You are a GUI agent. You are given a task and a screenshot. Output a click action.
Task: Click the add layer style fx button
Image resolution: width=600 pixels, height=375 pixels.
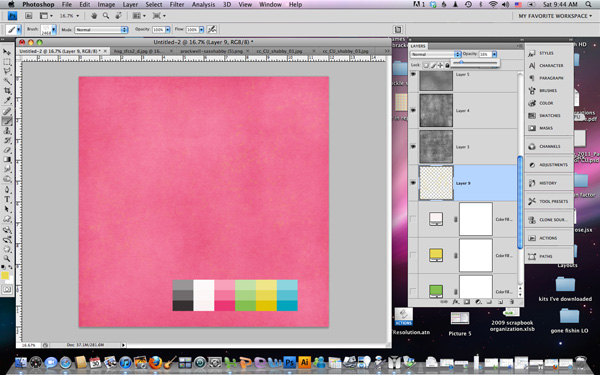(456, 302)
